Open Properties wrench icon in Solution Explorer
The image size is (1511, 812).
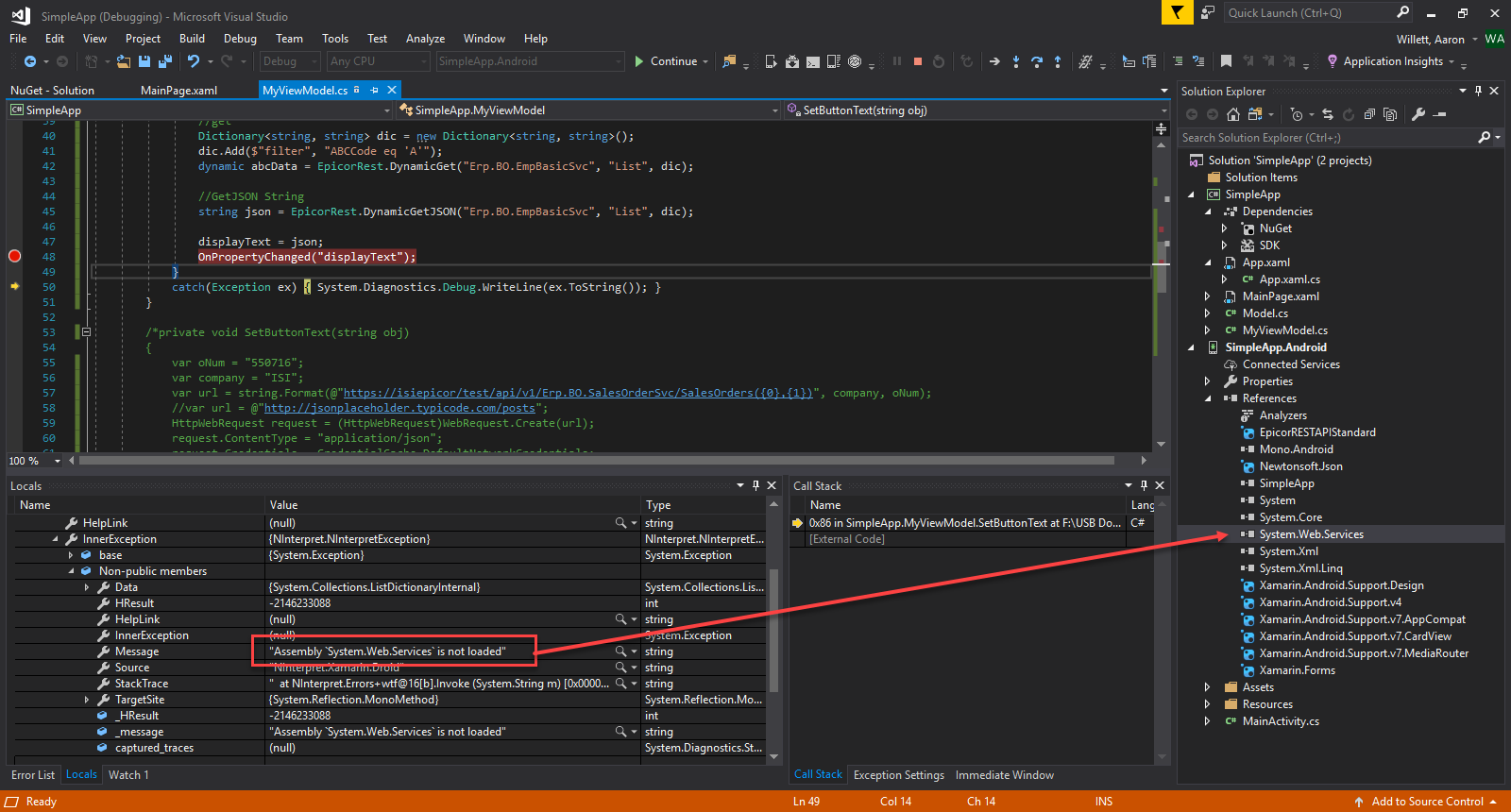pos(1418,114)
